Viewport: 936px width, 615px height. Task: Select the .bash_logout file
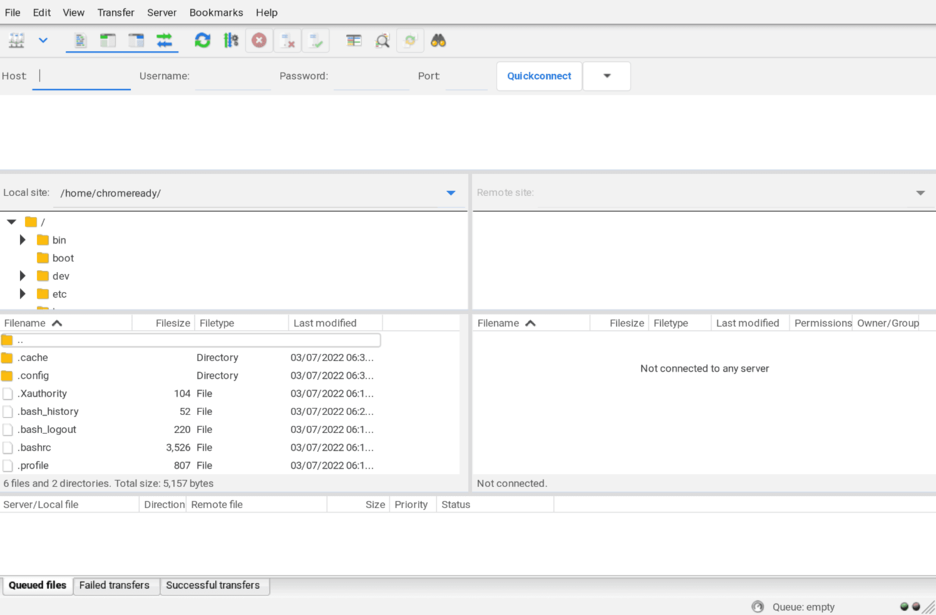(x=190, y=429)
